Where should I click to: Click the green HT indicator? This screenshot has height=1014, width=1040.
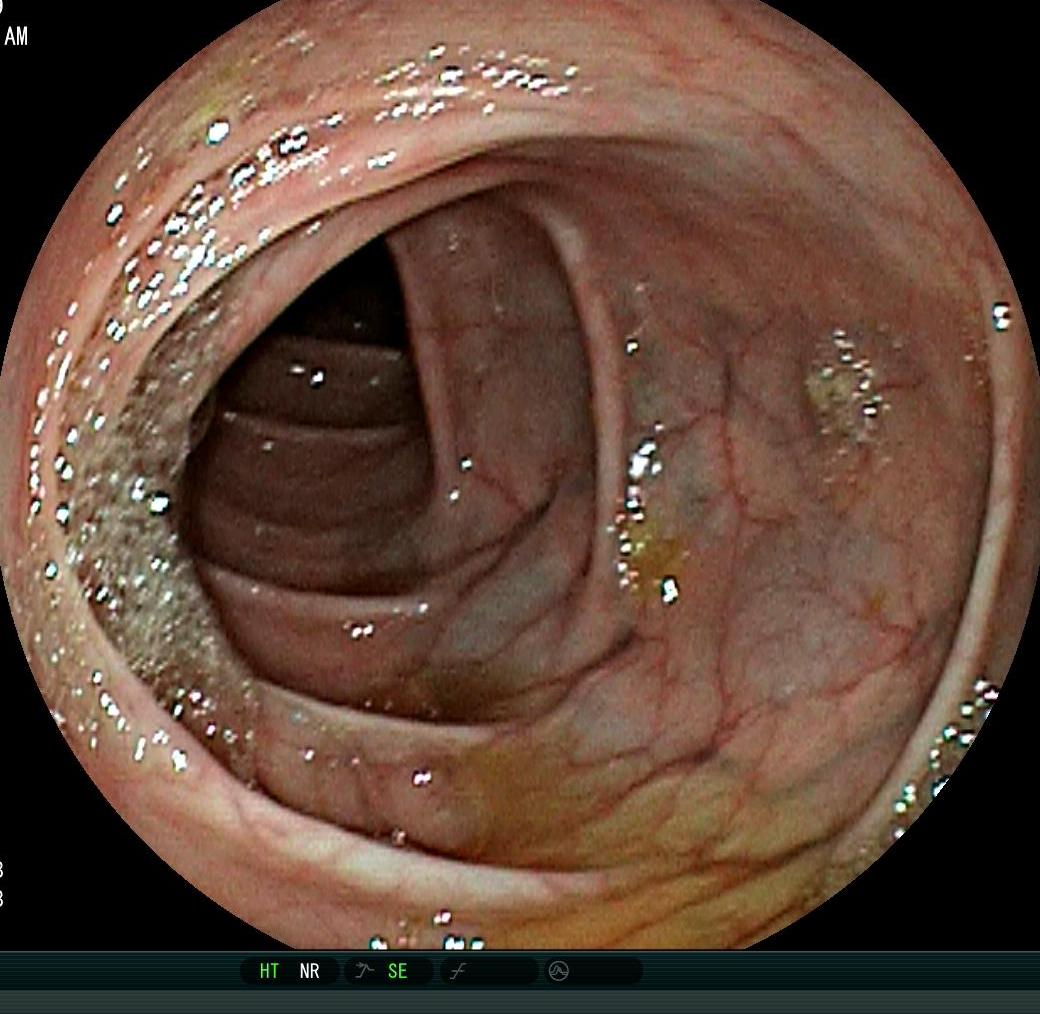[269, 971]
